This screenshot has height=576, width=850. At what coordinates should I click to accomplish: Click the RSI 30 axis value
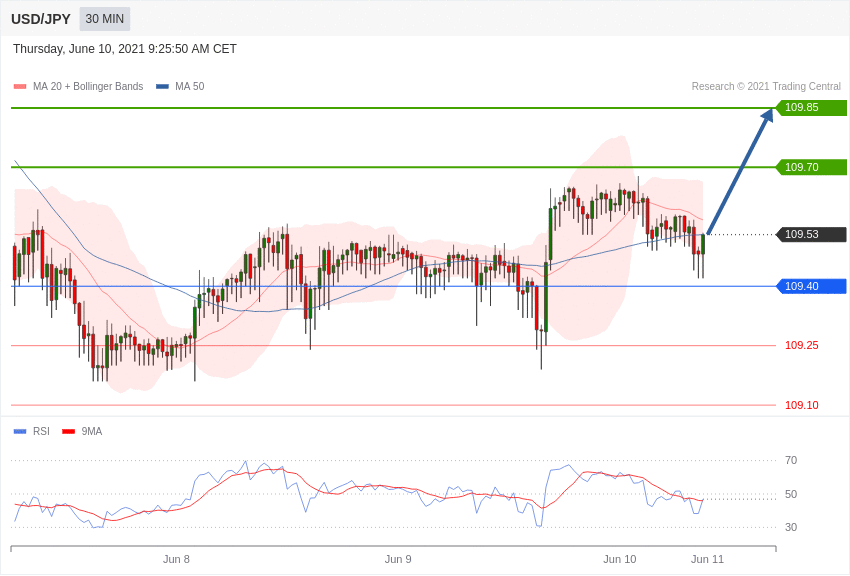pyautogui.click(x=791, y=527)
